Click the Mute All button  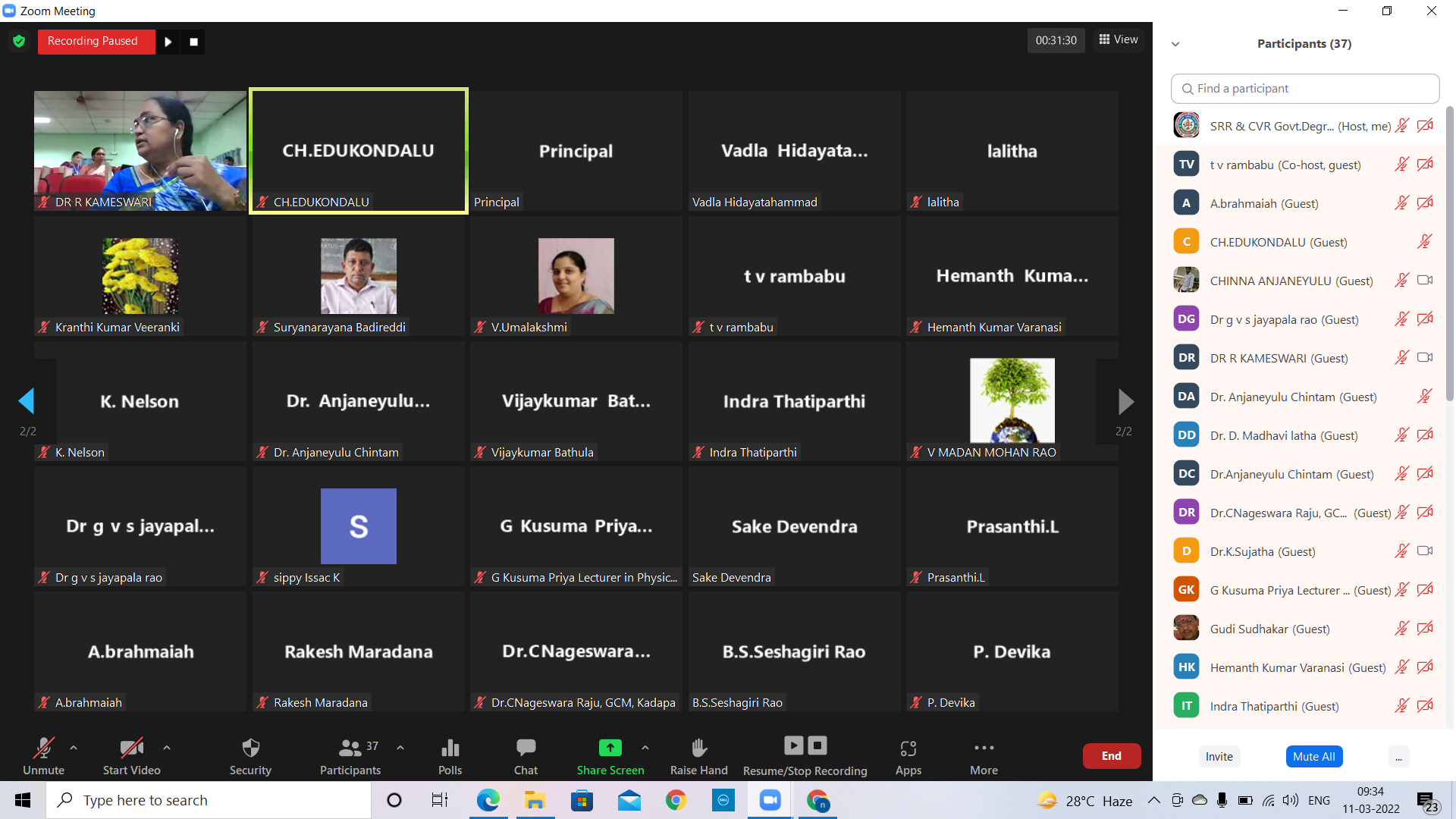[x=1313, y=756]
